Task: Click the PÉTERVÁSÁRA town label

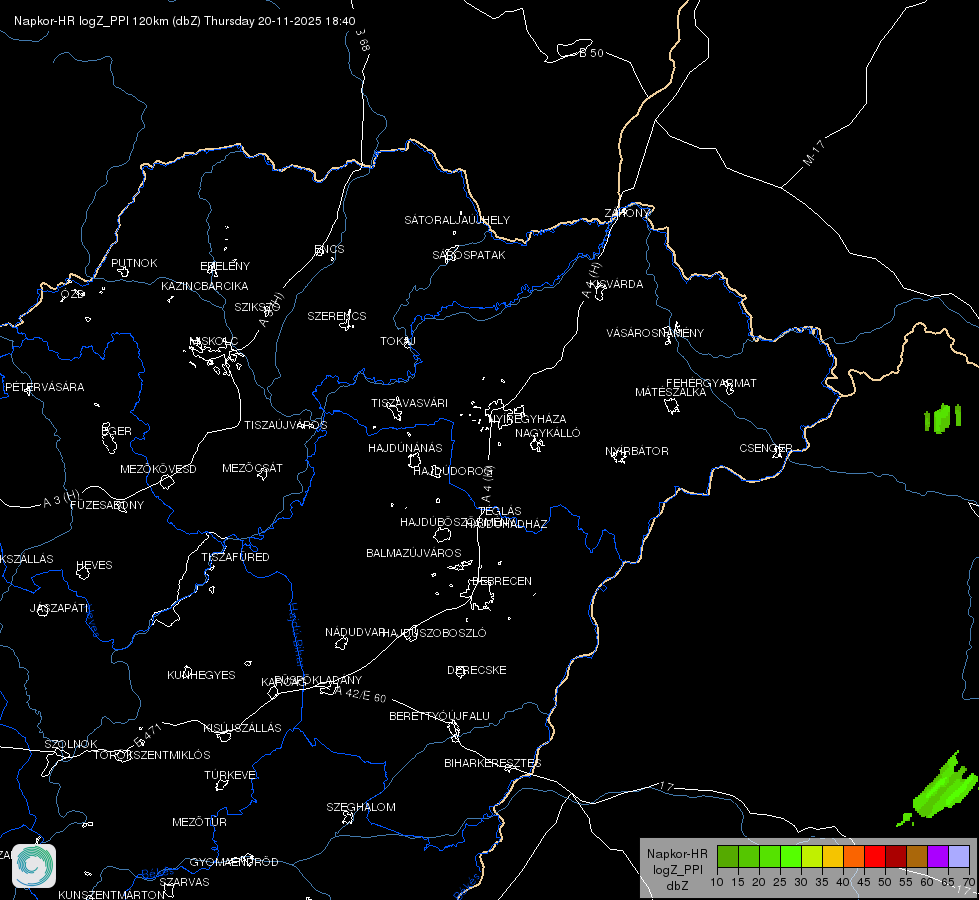Action: [x=44, y=387]
